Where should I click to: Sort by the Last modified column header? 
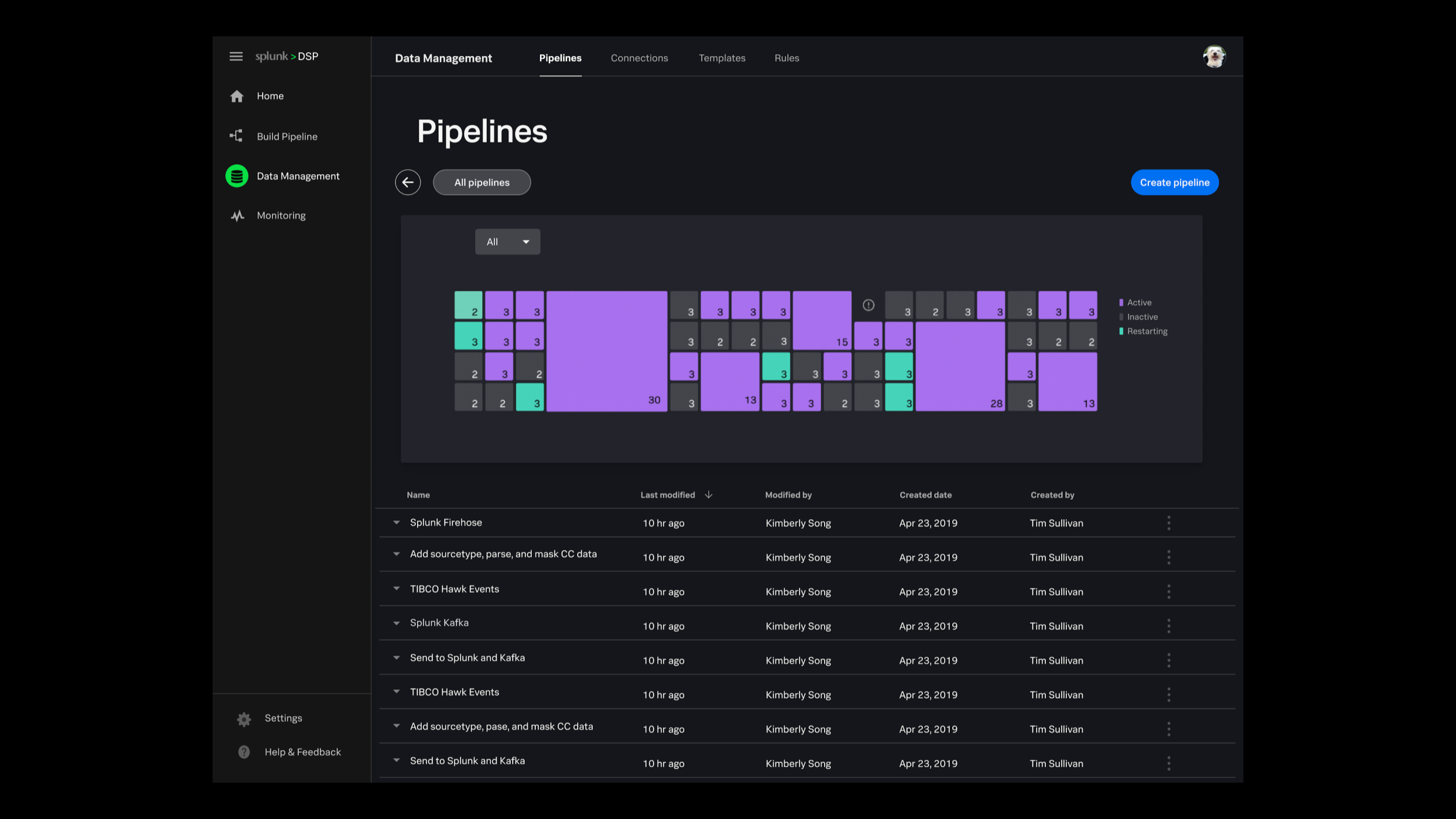668,495
